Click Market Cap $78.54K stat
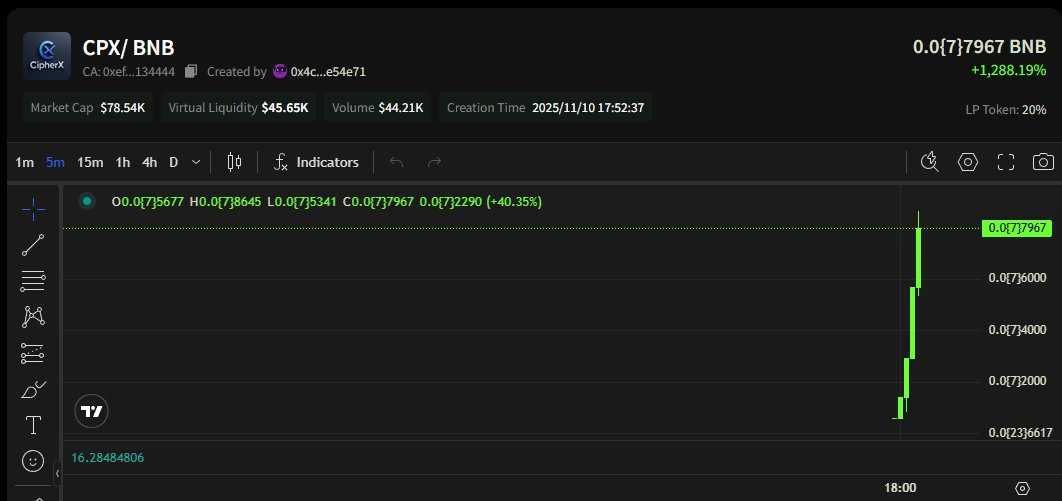The height and width of the screenshot is (501, 1062). pos(88,108)
